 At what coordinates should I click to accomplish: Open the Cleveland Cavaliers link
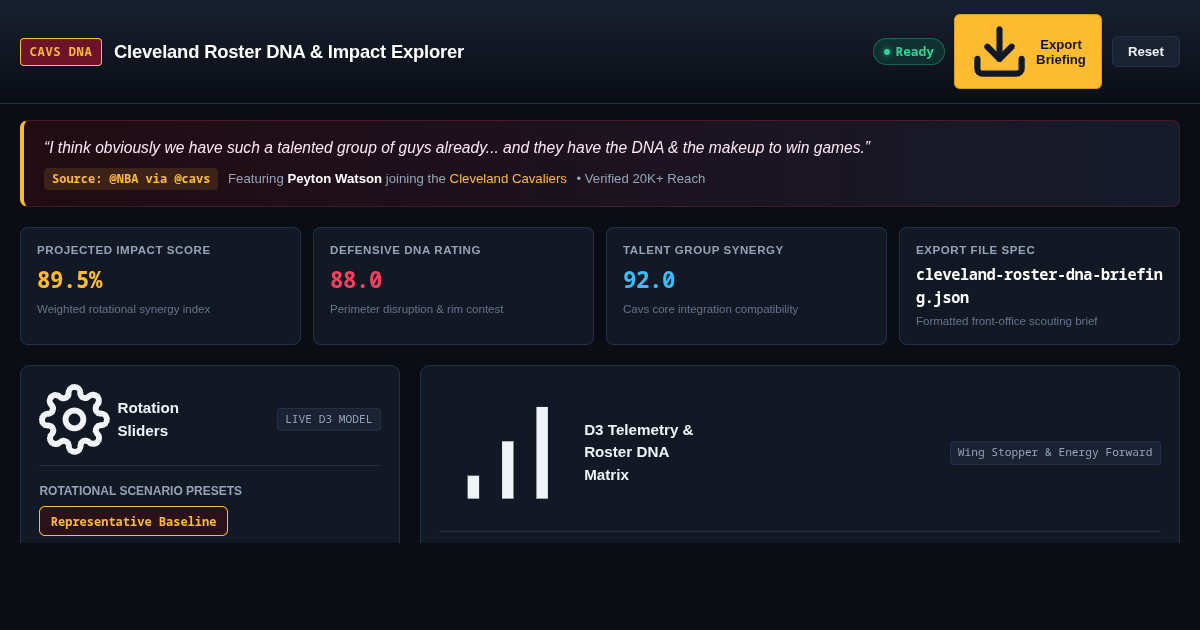[508, 179]
